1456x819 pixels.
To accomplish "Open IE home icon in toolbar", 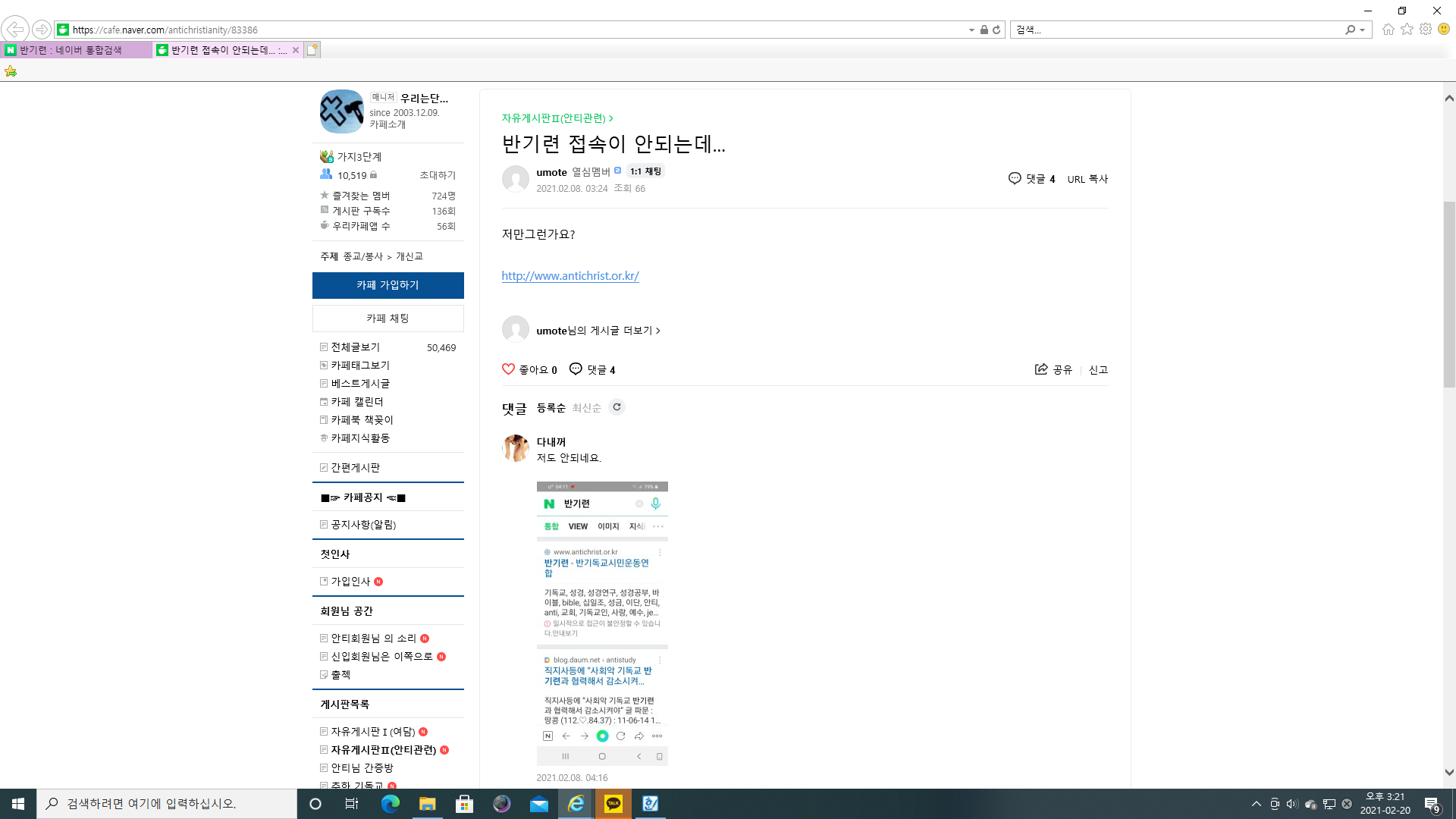I will click(x=1388, y=30).
